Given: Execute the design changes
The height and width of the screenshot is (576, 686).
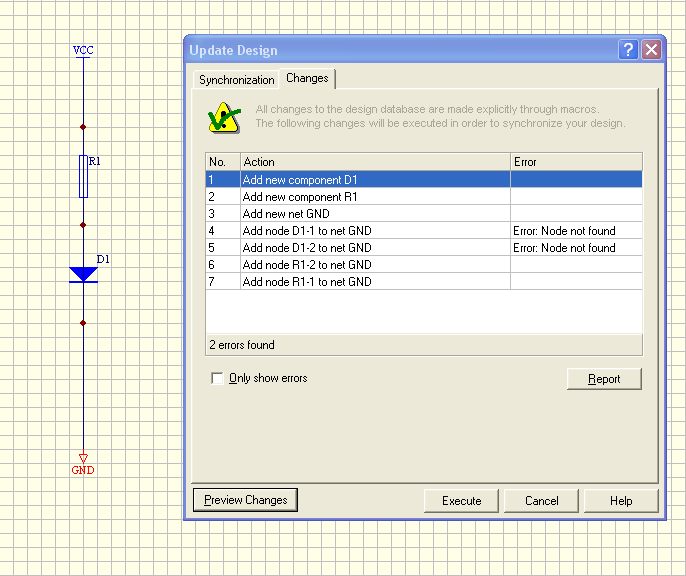Looking at the screenshot, I should click(461, 501).
